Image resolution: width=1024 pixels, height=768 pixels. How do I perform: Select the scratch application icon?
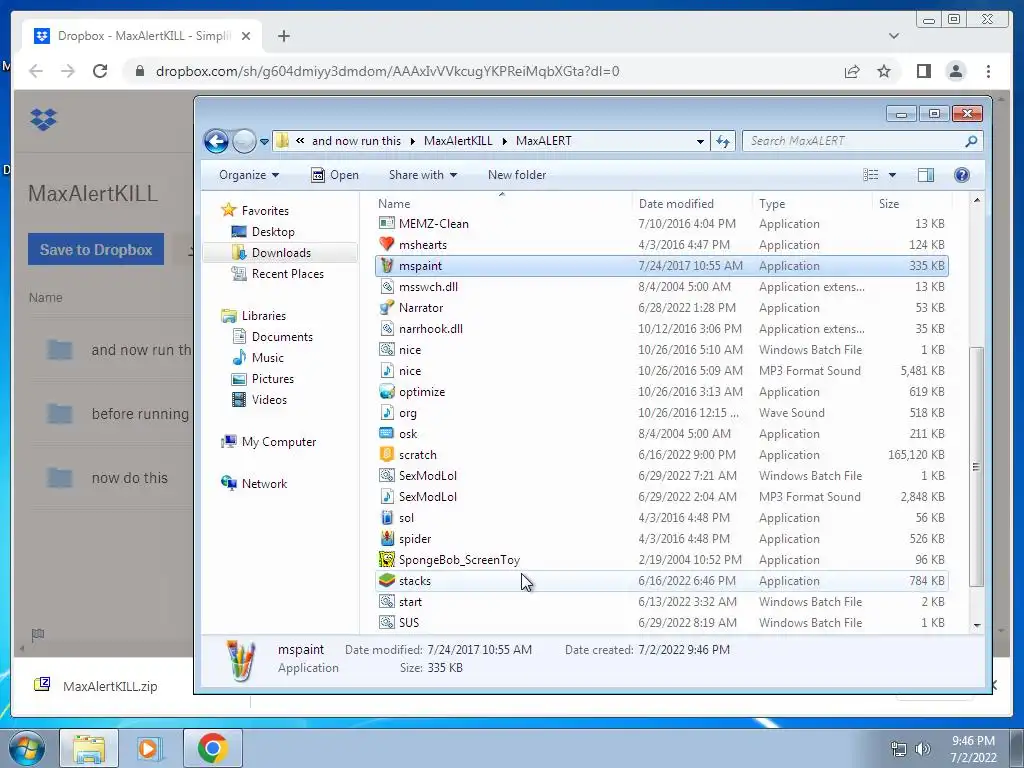(x=387, y=455)
